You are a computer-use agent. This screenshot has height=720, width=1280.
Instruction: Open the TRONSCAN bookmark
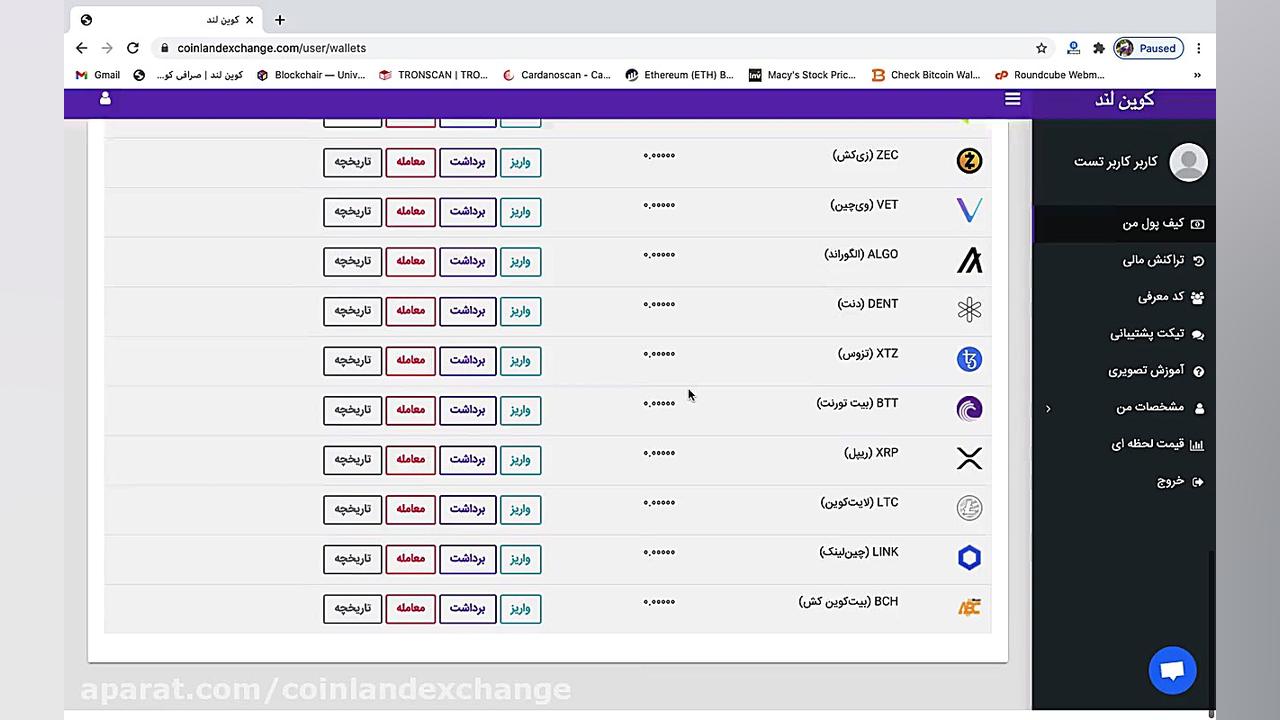coord(433,75)
